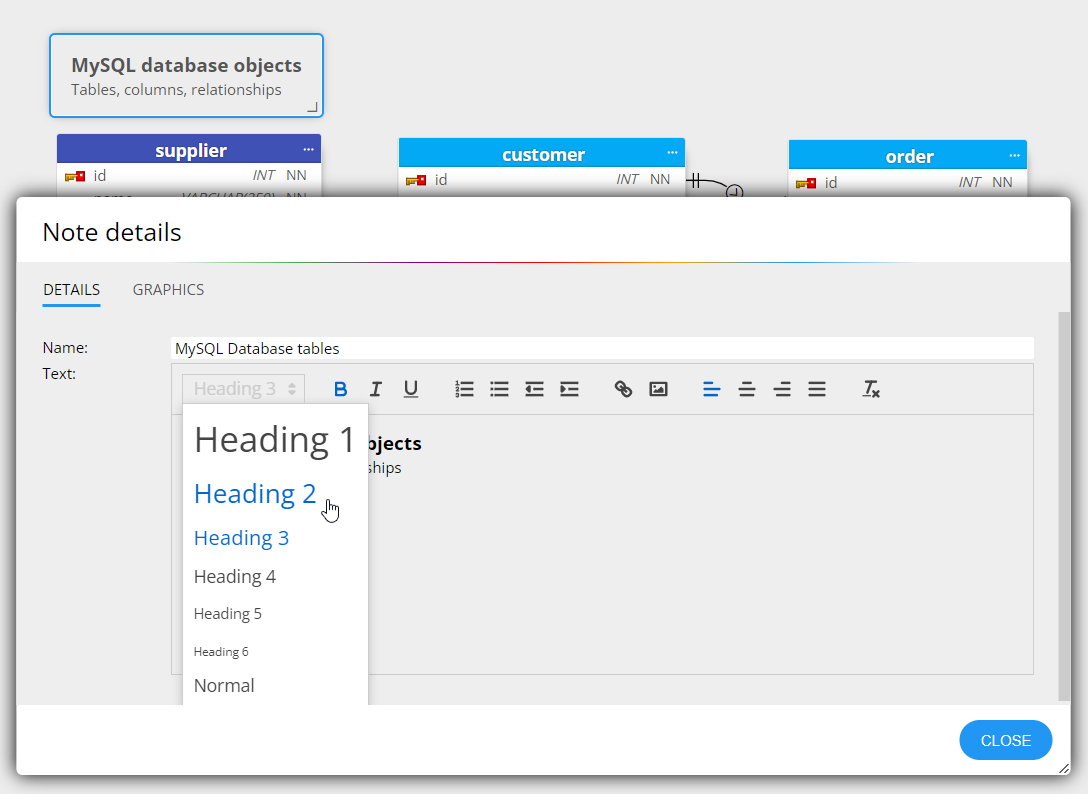The image size is (1088, 794).
Task: Click the insert image icon
Action: pos(658,389)
